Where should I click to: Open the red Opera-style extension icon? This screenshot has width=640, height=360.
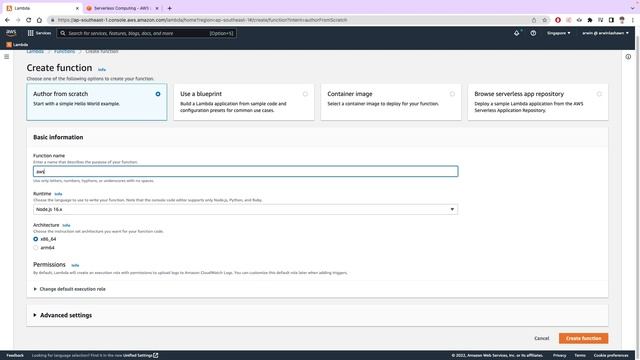(x=558, y=20)
